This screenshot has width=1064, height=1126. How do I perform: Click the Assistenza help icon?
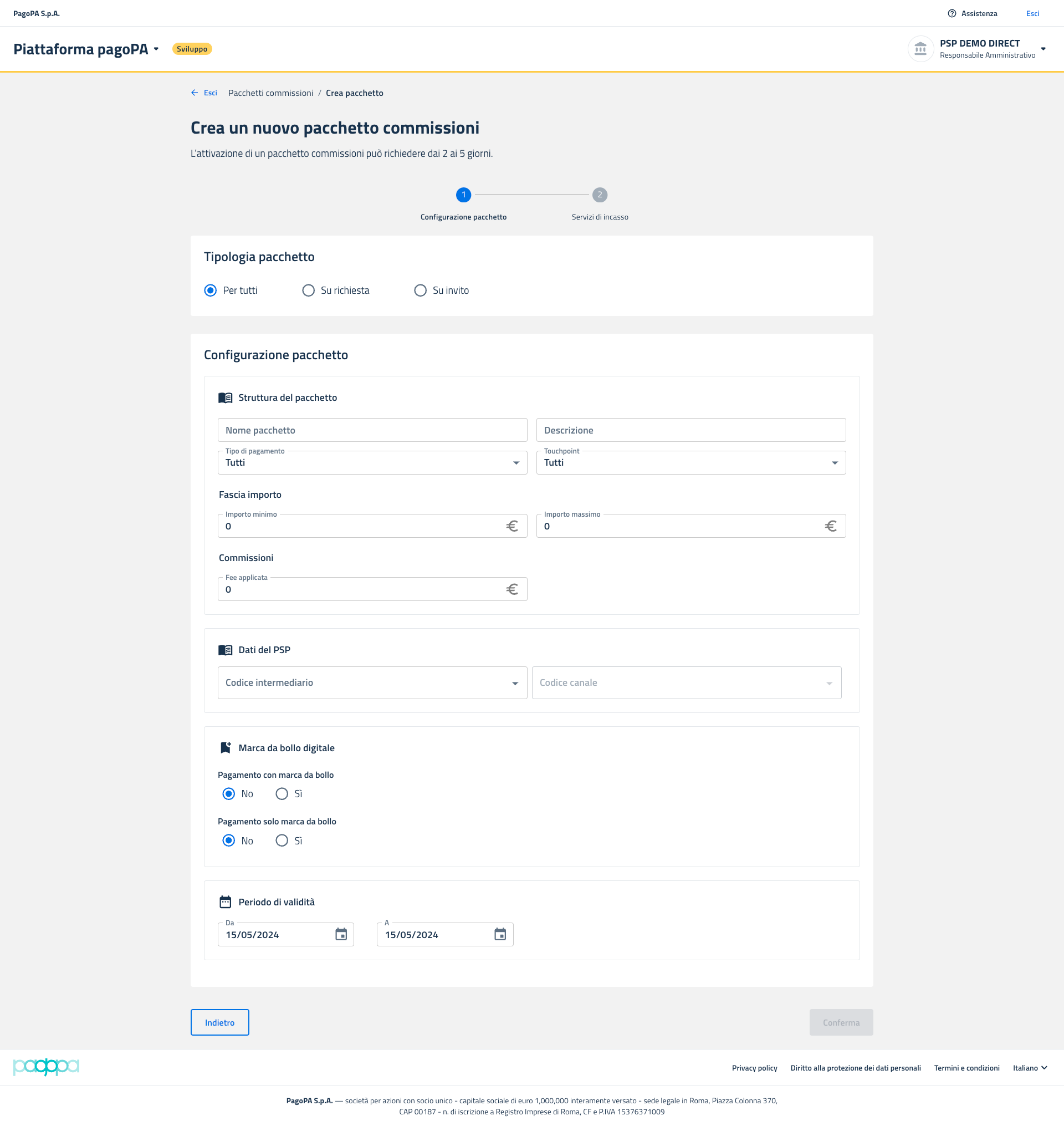coord(952,14)
